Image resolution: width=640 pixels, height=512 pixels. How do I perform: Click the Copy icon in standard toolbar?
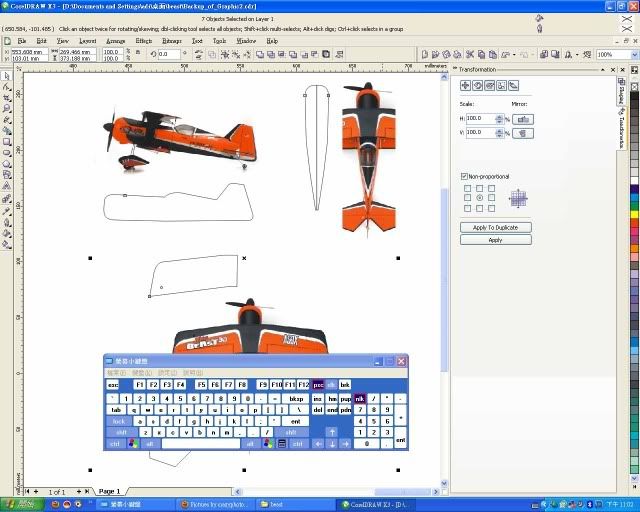coord(481,54)
